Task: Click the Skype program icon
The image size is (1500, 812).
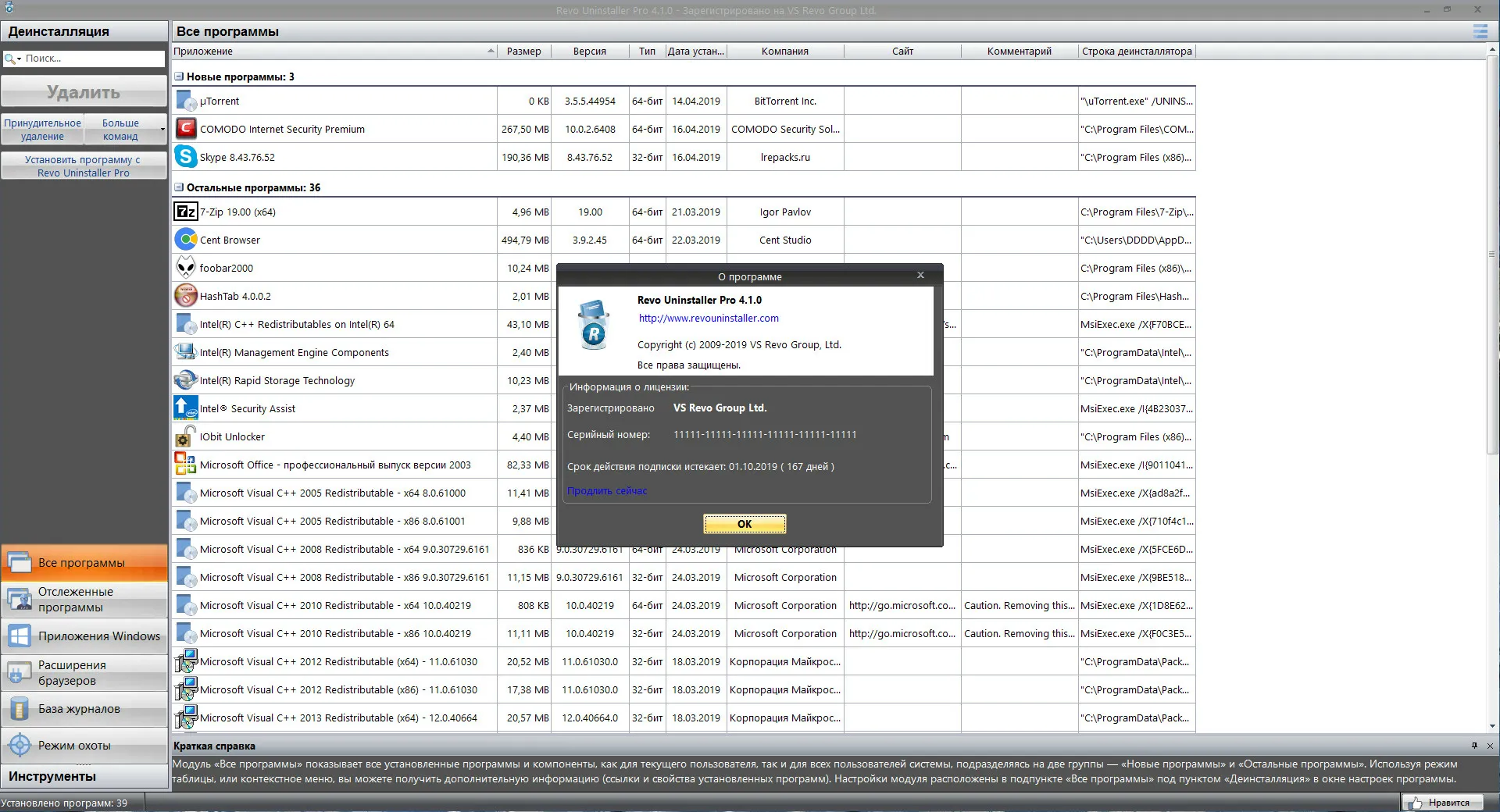Action: (185, 157)
